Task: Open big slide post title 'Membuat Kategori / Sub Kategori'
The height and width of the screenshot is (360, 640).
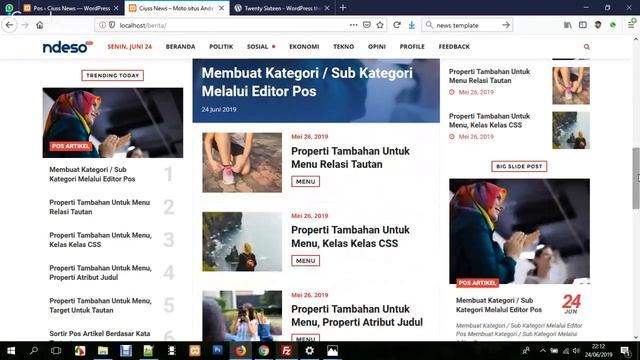Action: 499,305
